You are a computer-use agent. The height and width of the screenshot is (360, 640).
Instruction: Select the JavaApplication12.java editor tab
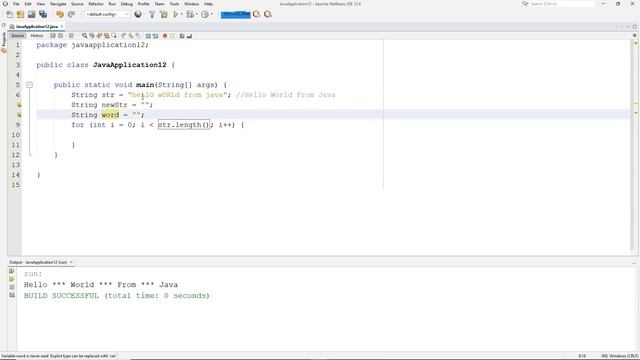pyautogui.click(x=36, y=27)
